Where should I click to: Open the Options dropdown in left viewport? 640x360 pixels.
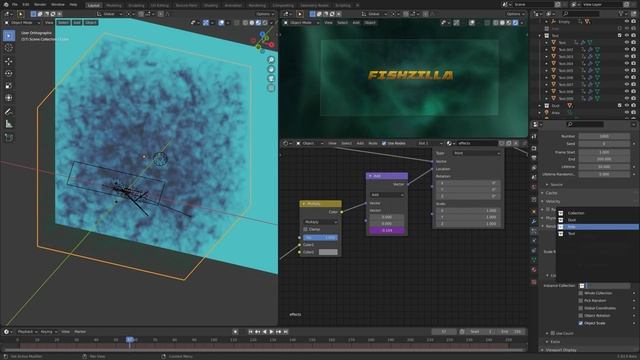(265, 14)
